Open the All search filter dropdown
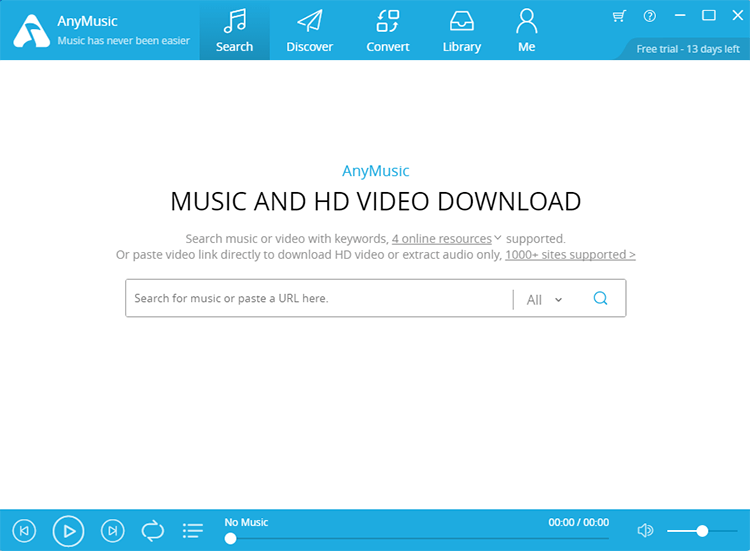Image resolution: width=750 pixels, height=551 pixels. click(544, 300)
